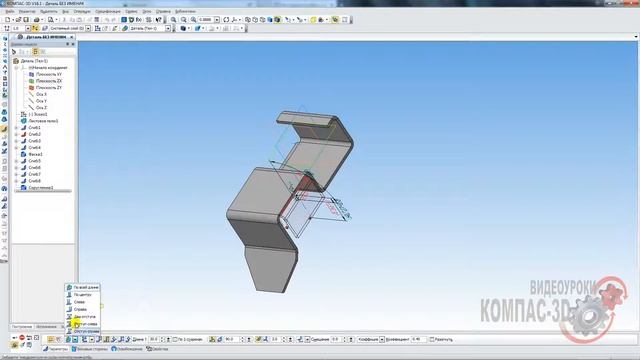Screen dimensions: 640x360
Task: Open the Файл menu
Action: pyautogui.click(x=9, y=11)
